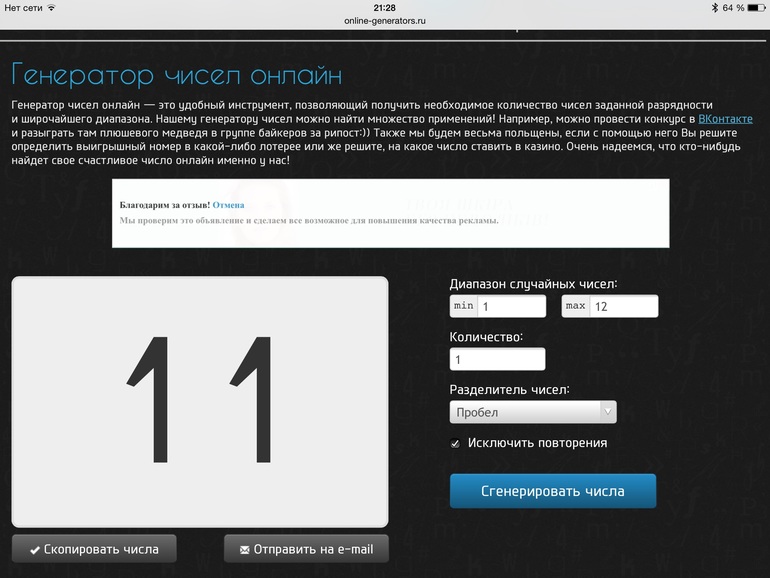The width and height of the screenshot is (770, 578).
Task: Click the checkmark icon on Скопировать числа
Action: tap(35, 549)
